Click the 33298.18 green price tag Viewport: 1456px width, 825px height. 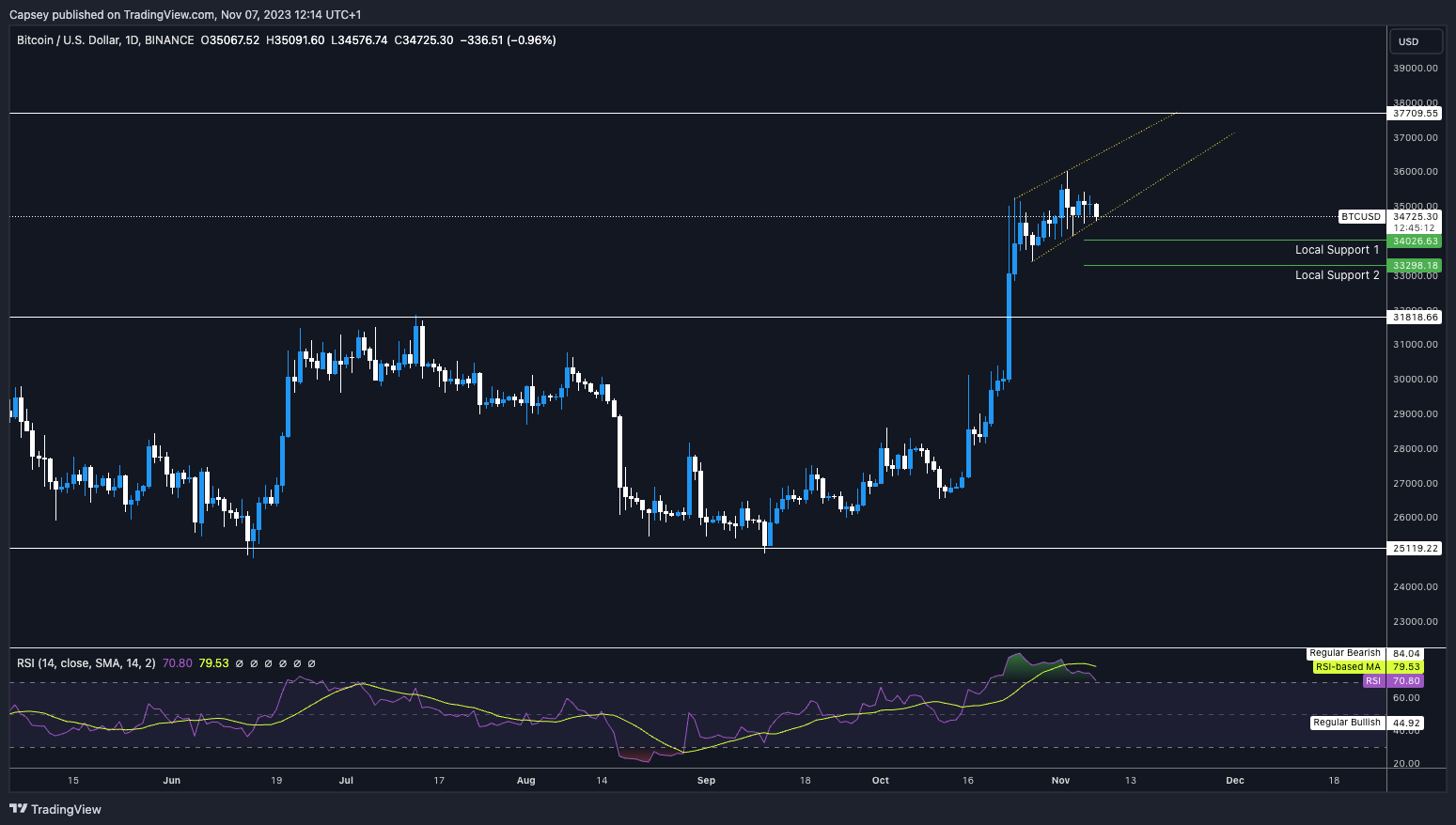[x=1416, y=266]
